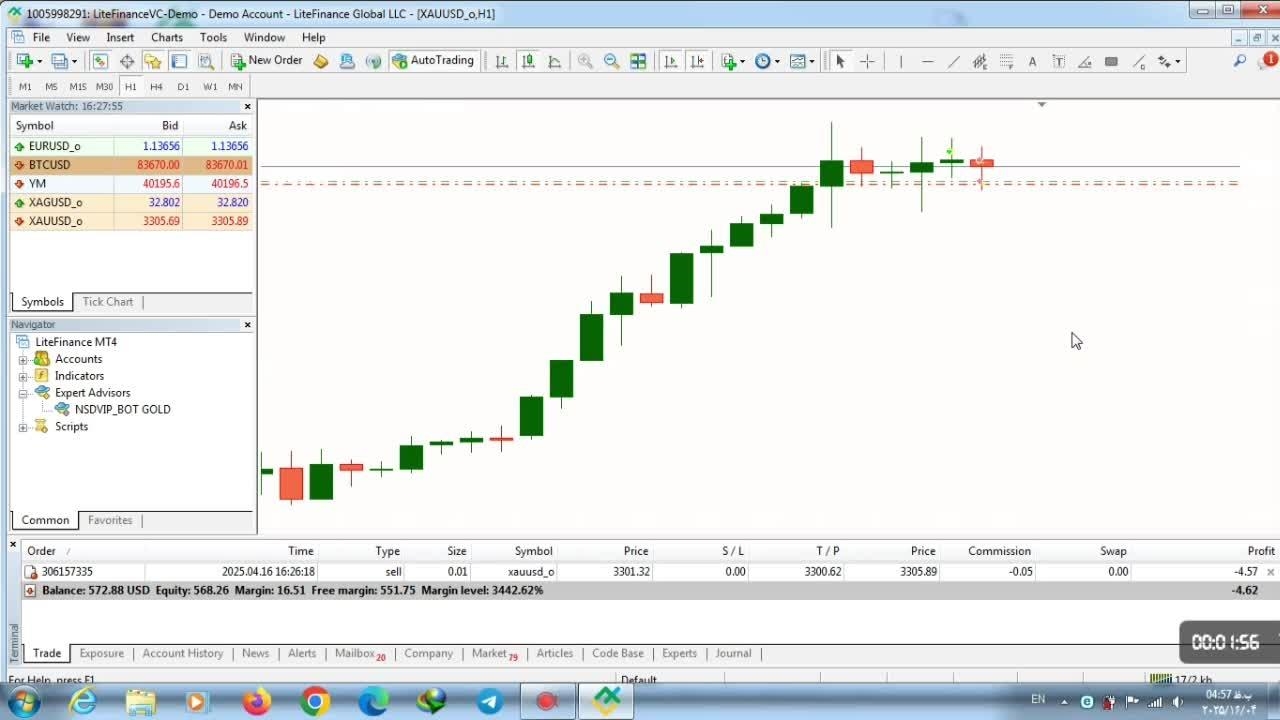Toggle the AutoTrading button
The image size is (1280, 720).
433,61
